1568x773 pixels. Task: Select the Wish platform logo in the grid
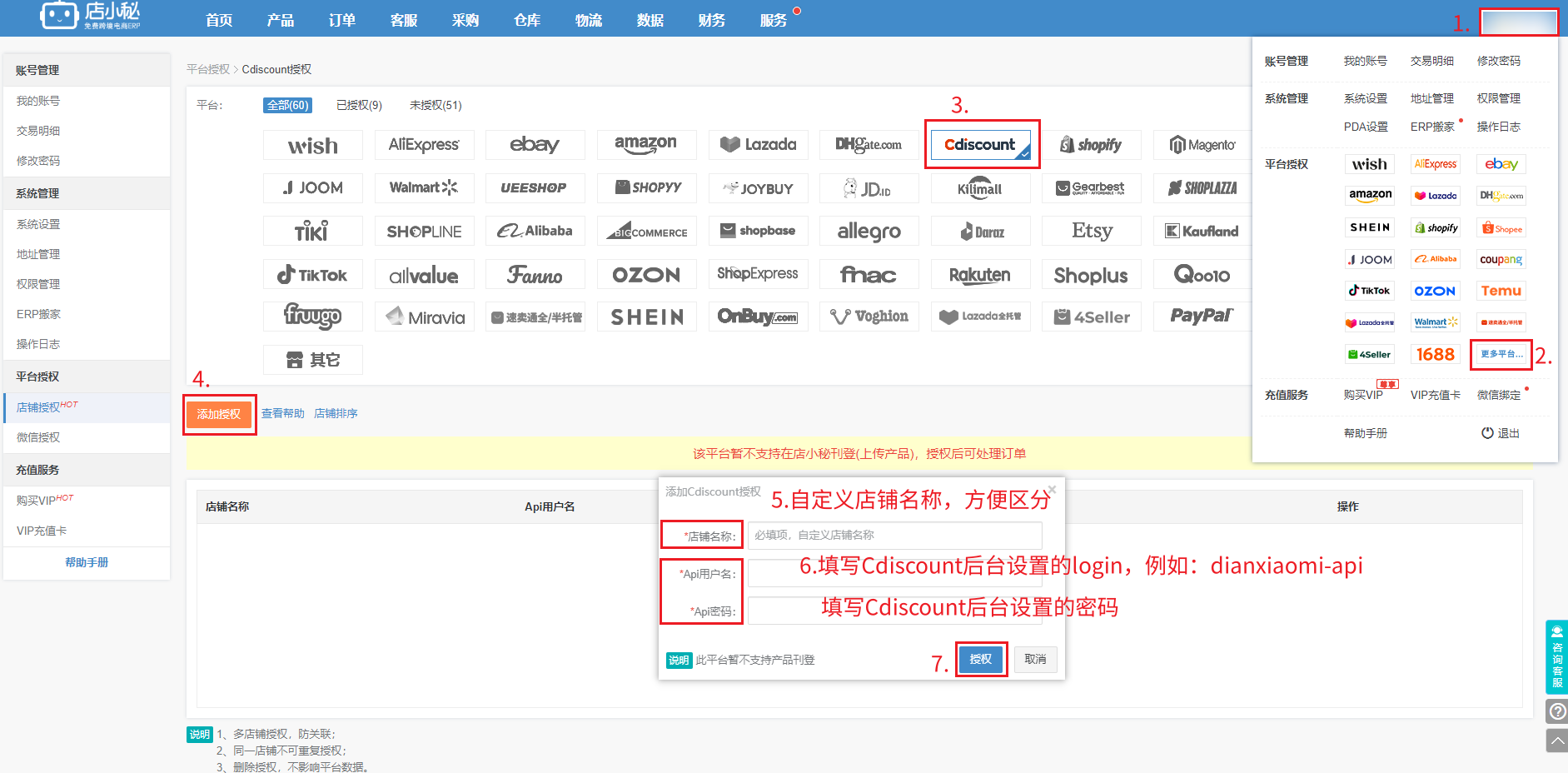[313, 145]
